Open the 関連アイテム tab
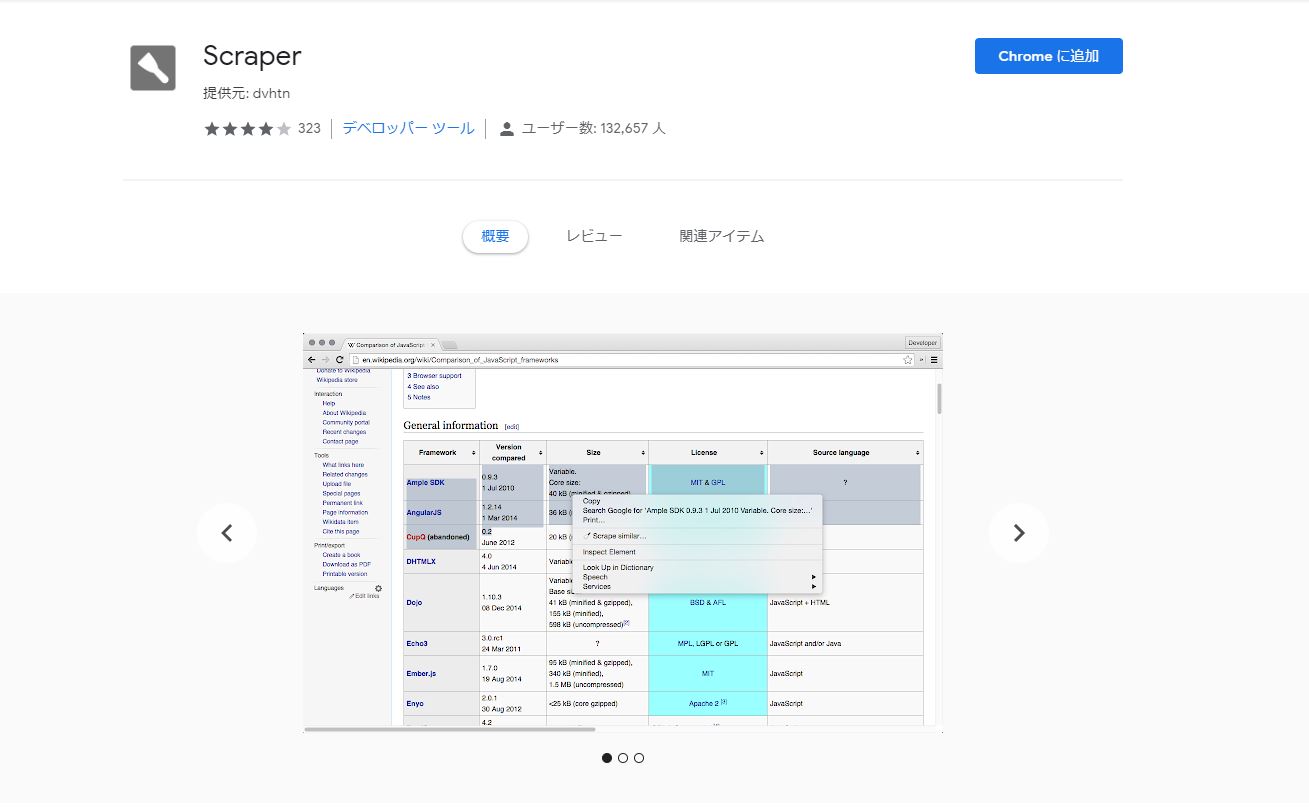The height and width of the screenshot is (812, 1309). click(x=722, y=236)
